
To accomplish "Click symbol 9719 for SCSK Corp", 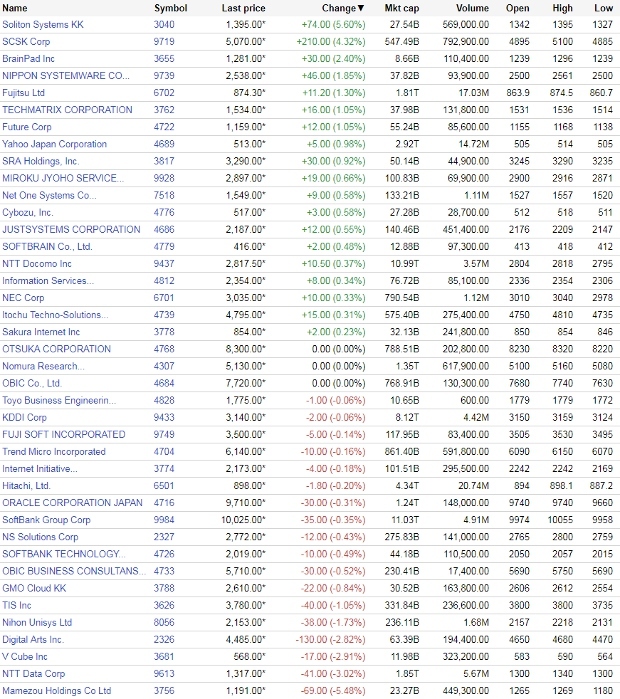I will tap(164, 41).
